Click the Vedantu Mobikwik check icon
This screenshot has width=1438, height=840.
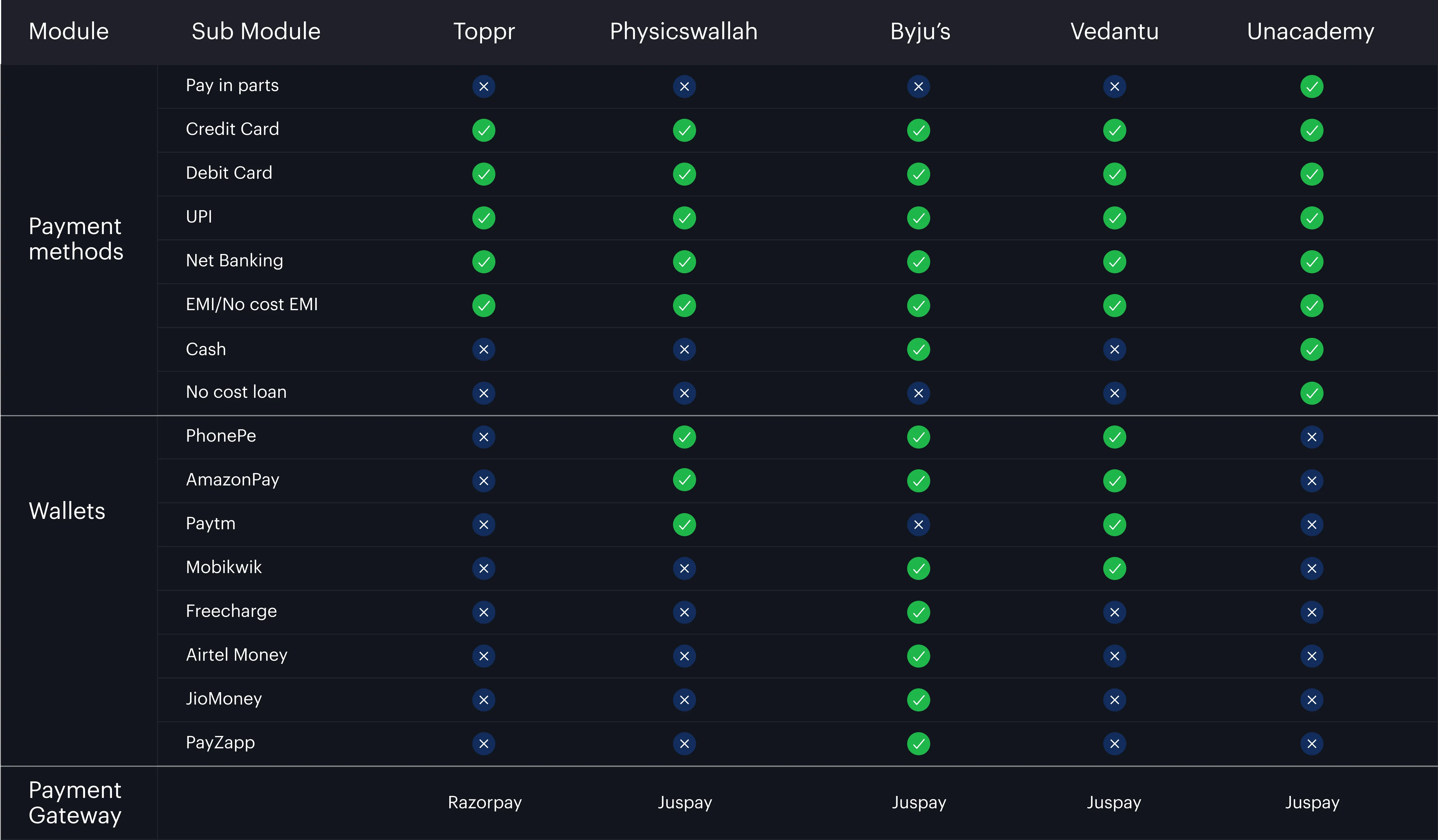(x=1114, y=568)
